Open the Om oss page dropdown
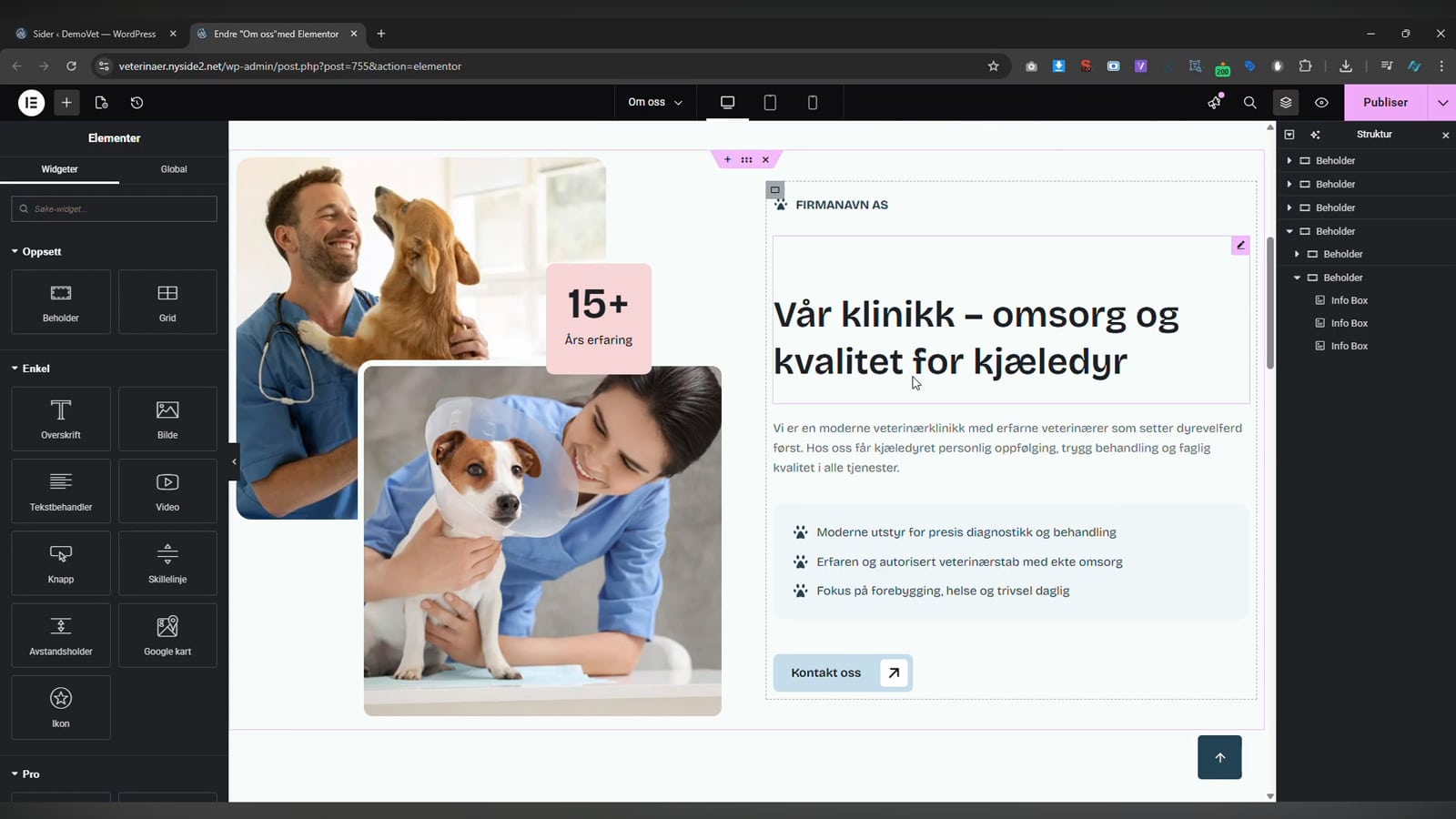Screen dimensions: 1456x819 click(655, 103)
